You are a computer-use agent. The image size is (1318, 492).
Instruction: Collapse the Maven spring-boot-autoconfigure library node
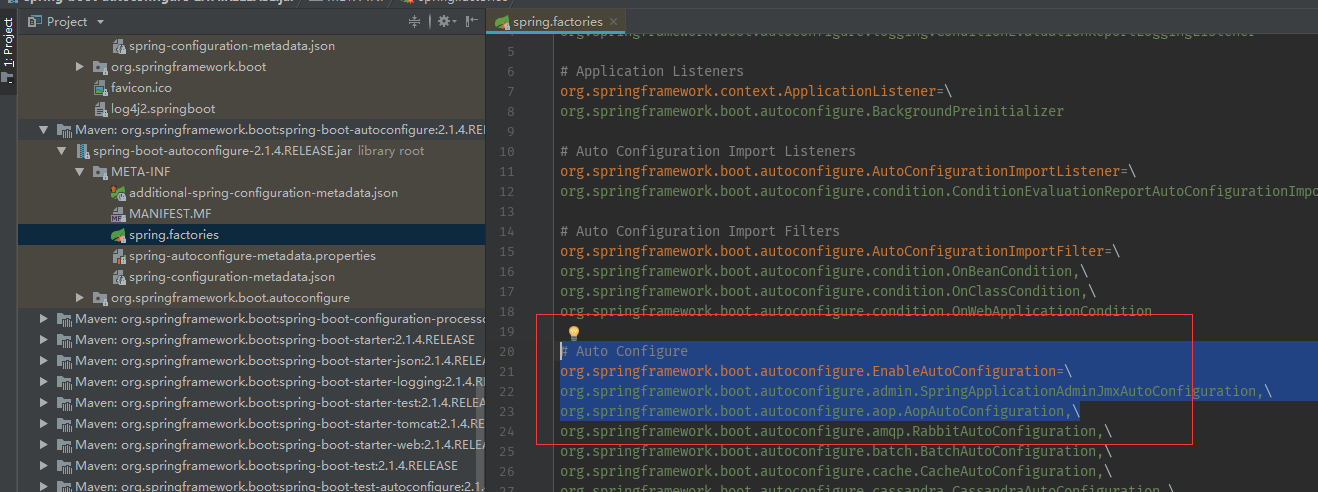(x=44, y=130)
